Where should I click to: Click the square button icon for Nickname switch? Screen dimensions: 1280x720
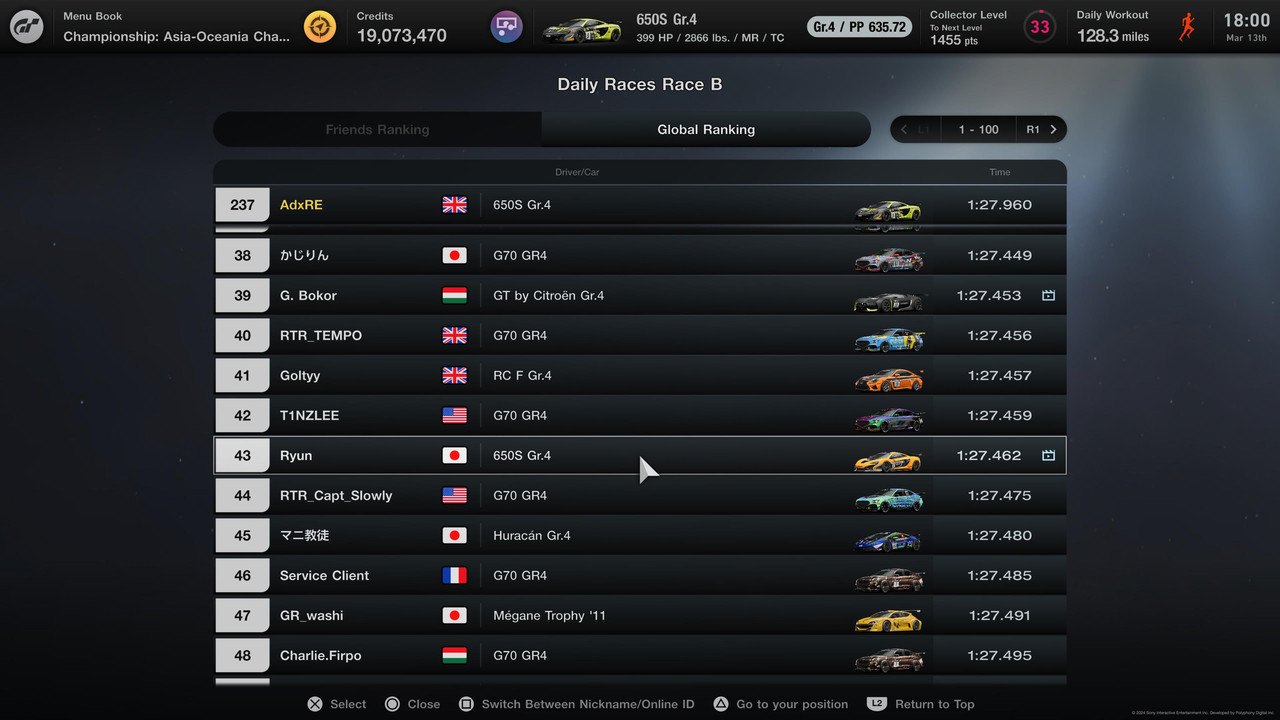pos(466,704)
